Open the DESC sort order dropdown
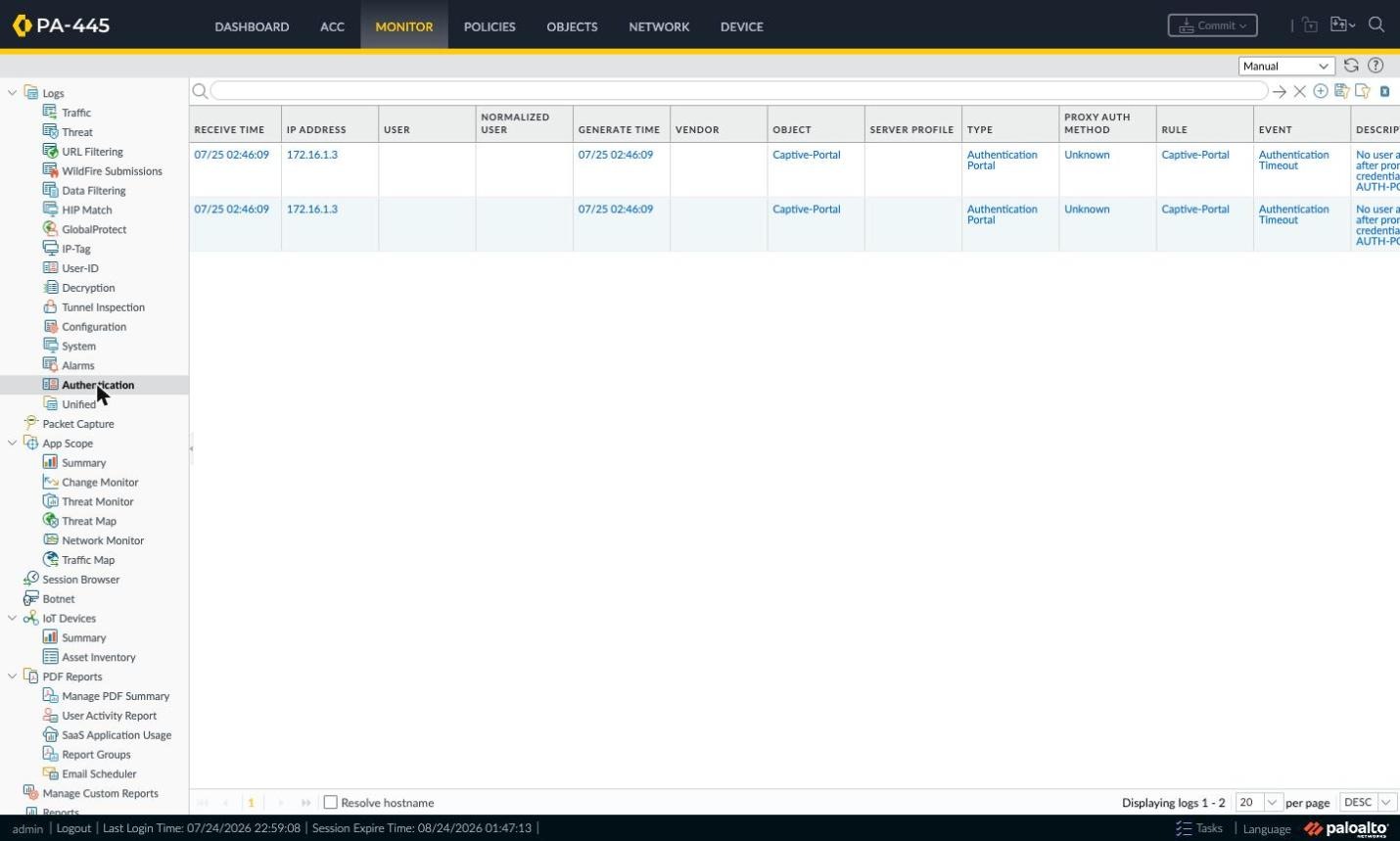The width and height of the screenshot is (1400, 841). [1367, 802]
